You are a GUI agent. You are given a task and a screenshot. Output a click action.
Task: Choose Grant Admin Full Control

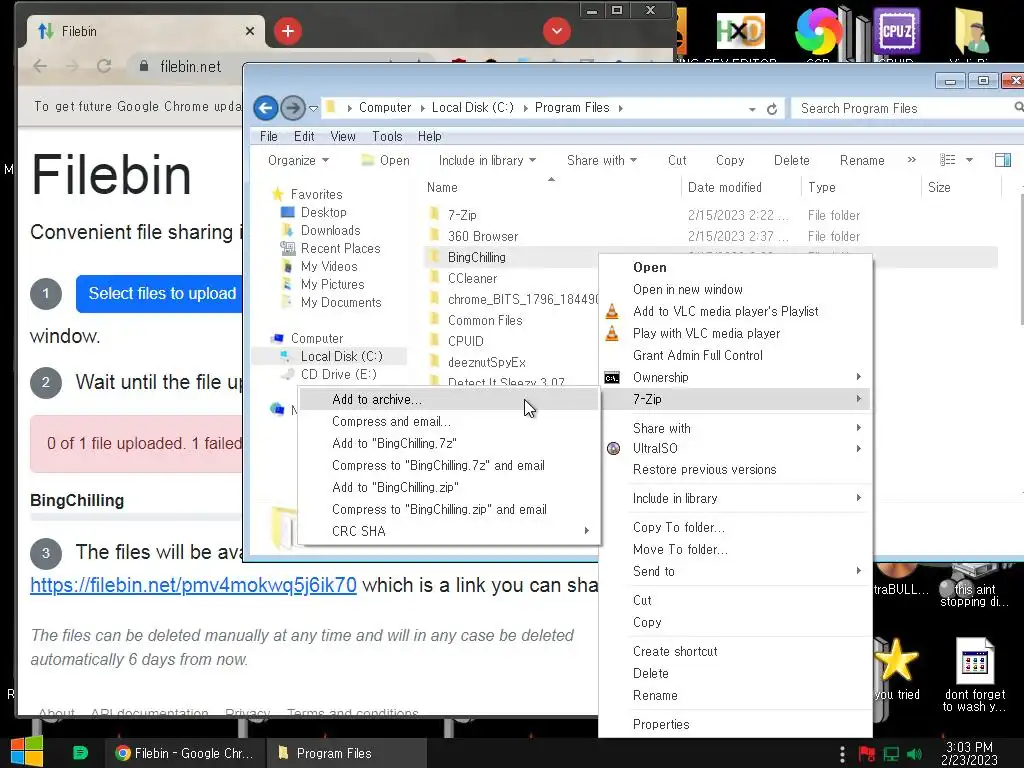coord(737,355)
